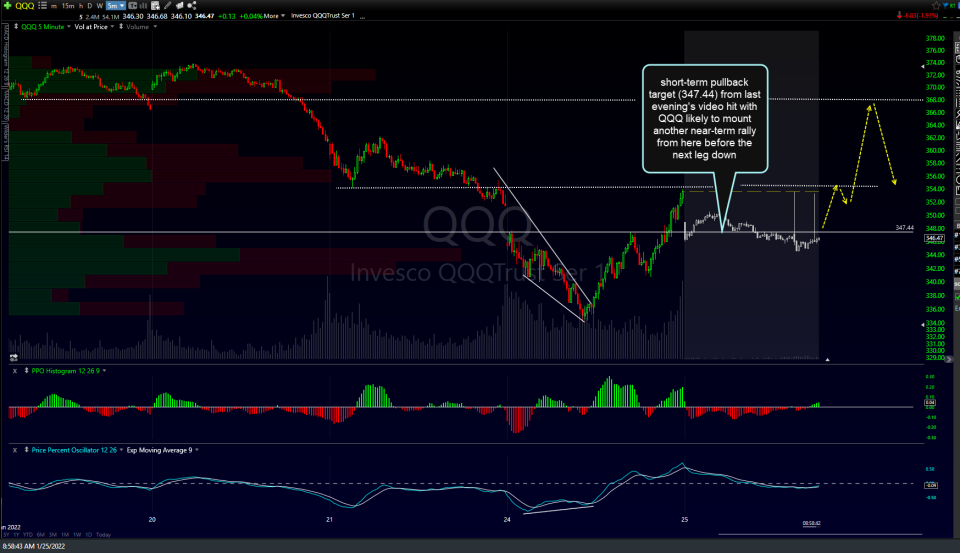Click the 347.44 horizontal line label
The width and height of the screenshot is (960, 553).
[x=904, y=228]
